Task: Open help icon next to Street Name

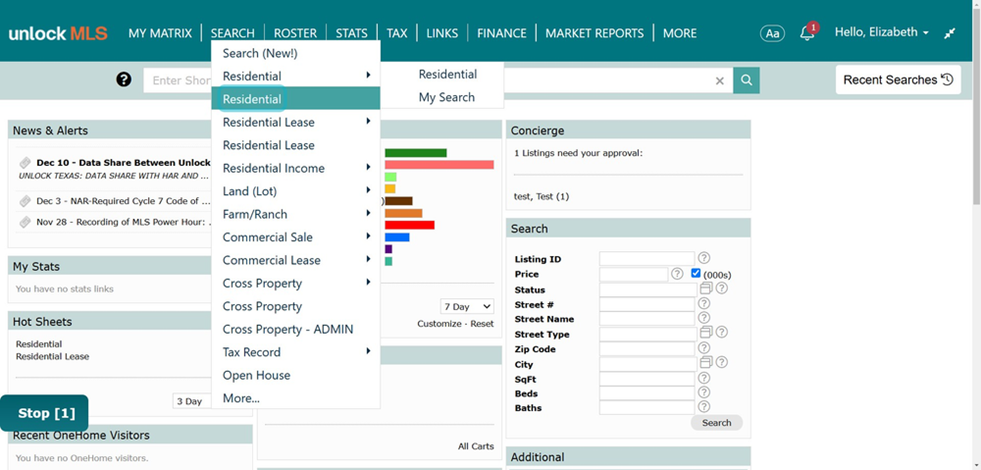Action: click(704, 319)
